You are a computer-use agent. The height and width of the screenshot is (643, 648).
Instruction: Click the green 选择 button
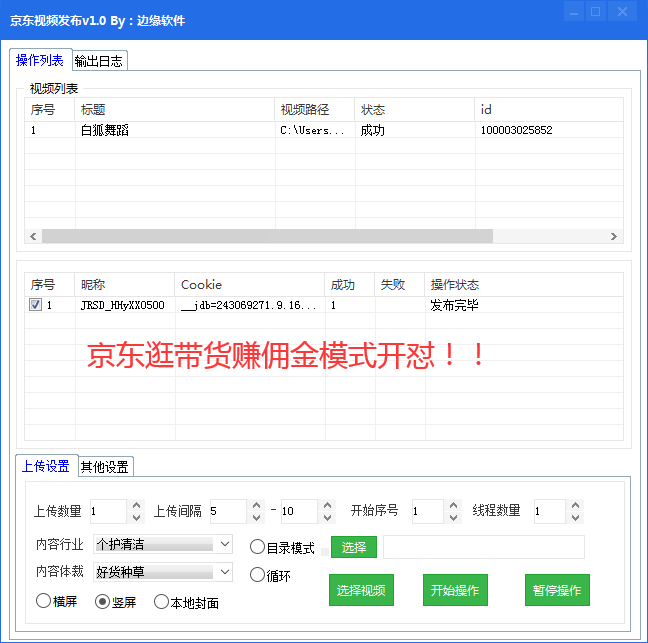(354, 547)
